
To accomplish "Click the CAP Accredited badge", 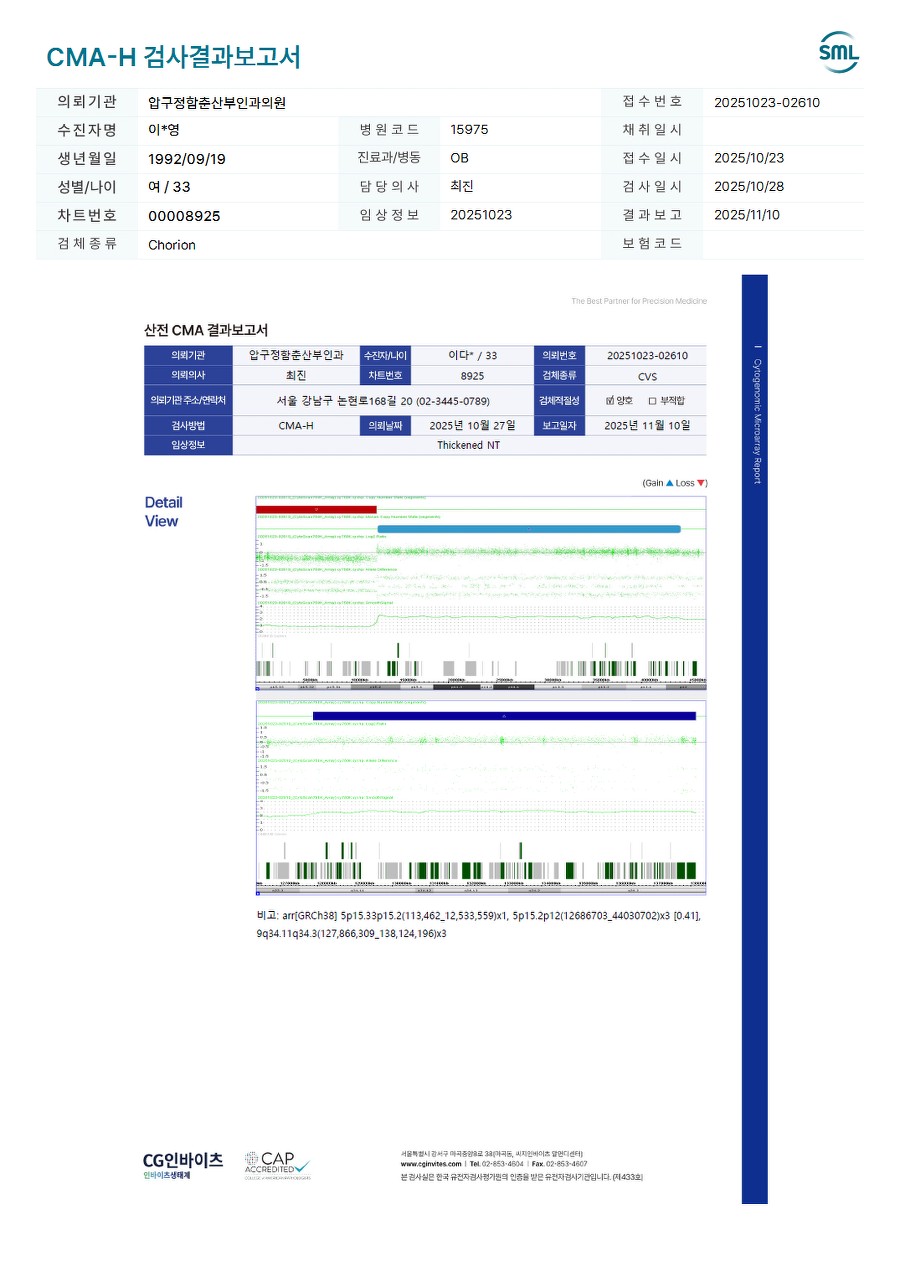I will click(x=277, y=1165).
